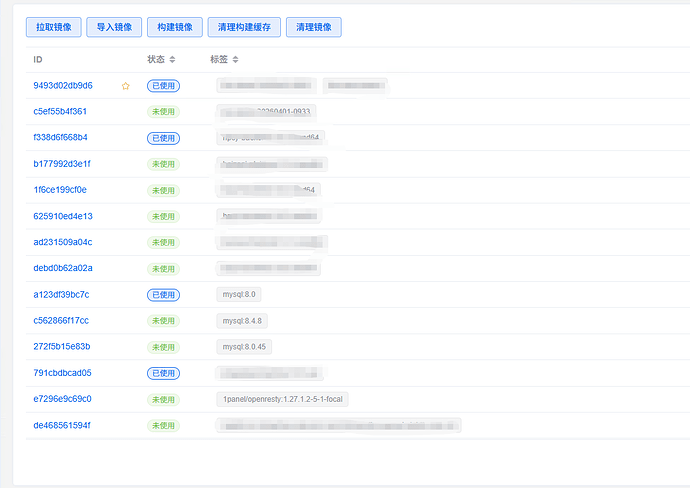Viewport: 690px width, 488px height.
Task: Click 未使用 status badge for 272f5b15e83b
Action: pyautogui.click(x=163, y=347)
